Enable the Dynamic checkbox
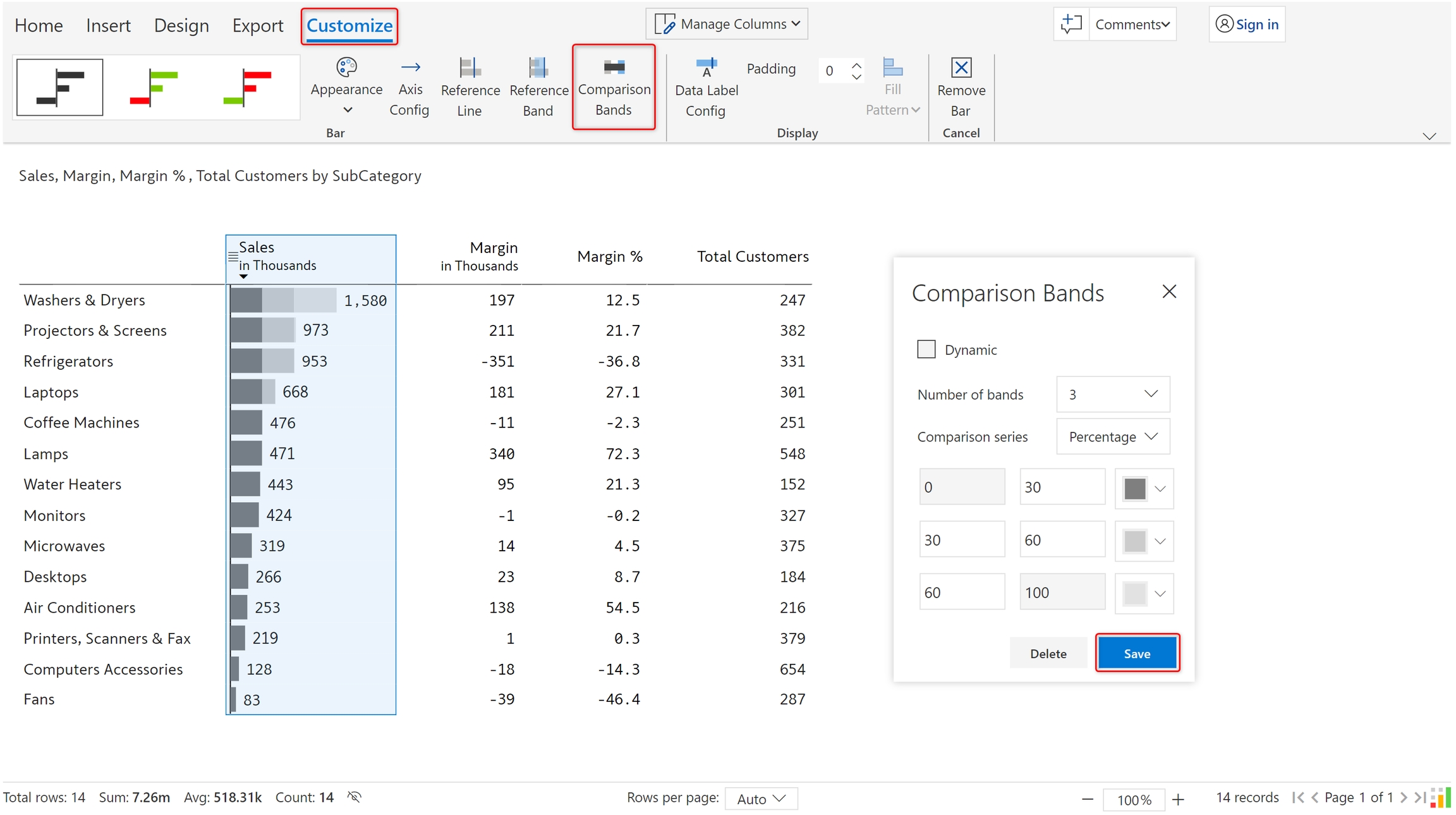 (926, 349)
